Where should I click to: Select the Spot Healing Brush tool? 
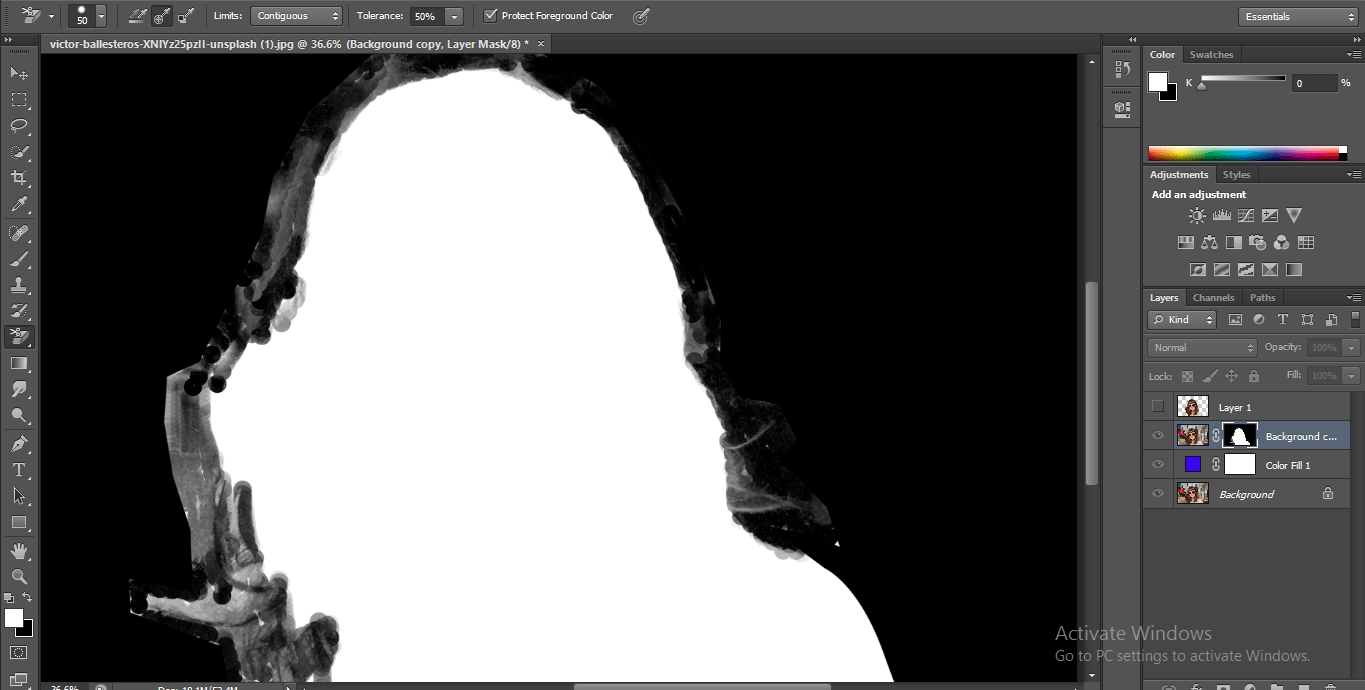coord(19,232)
